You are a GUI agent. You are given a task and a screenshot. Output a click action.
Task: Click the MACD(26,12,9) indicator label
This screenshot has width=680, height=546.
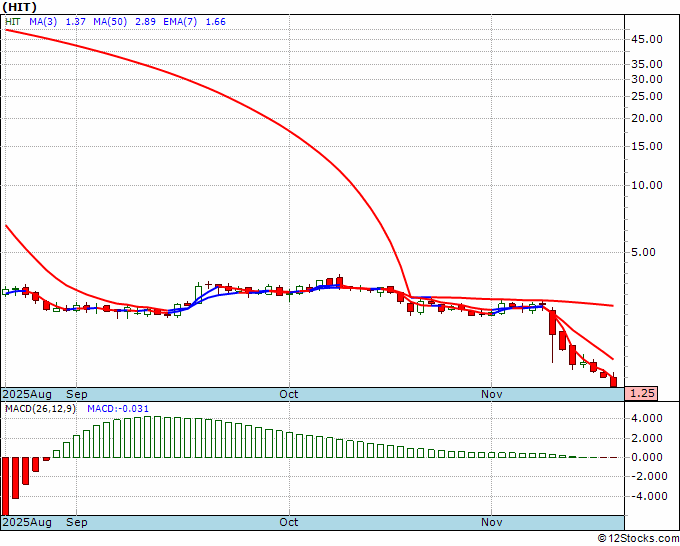[x=40, y=409]
